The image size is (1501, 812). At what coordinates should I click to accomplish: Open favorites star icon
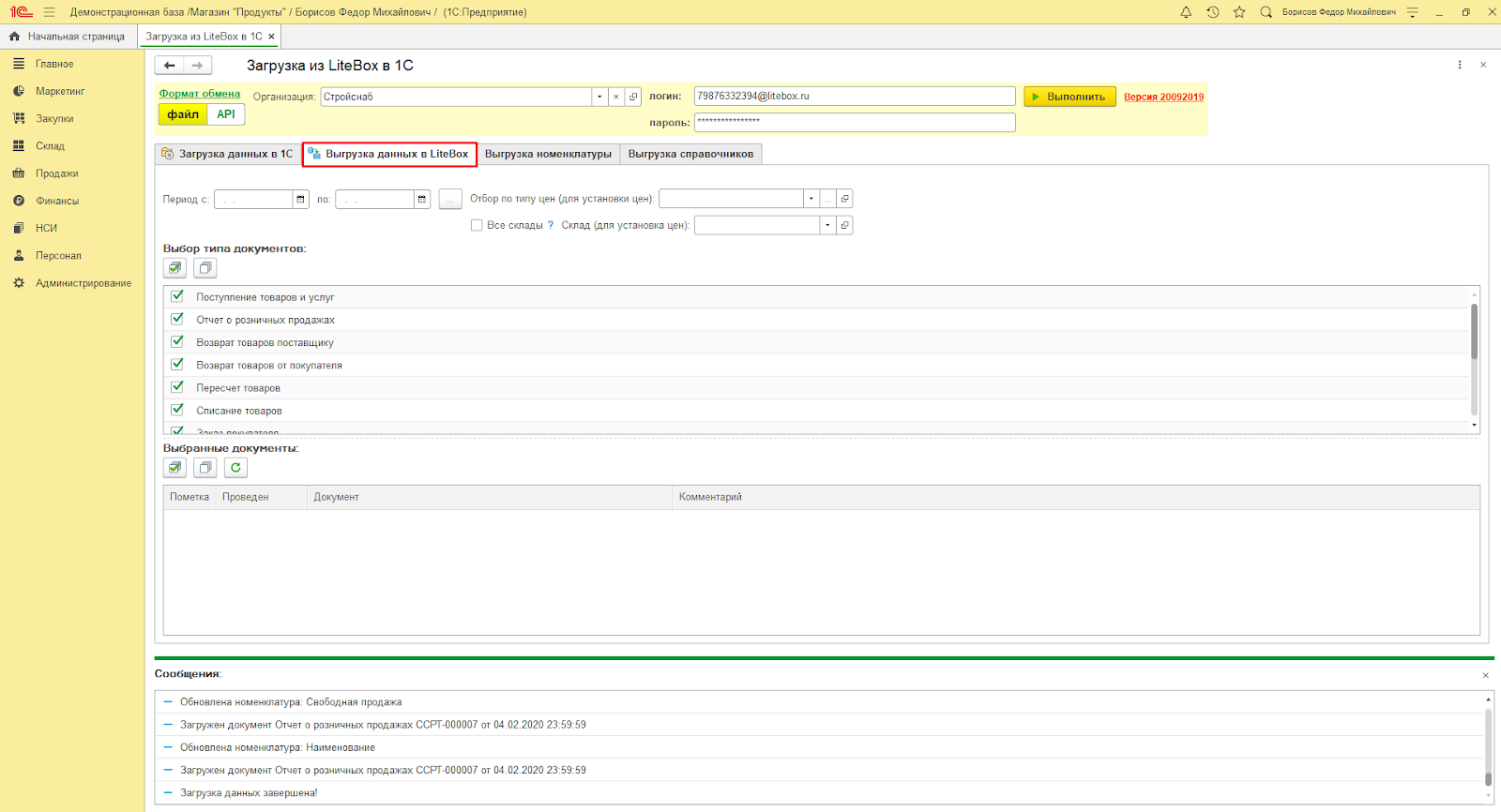coord(1239,12)
